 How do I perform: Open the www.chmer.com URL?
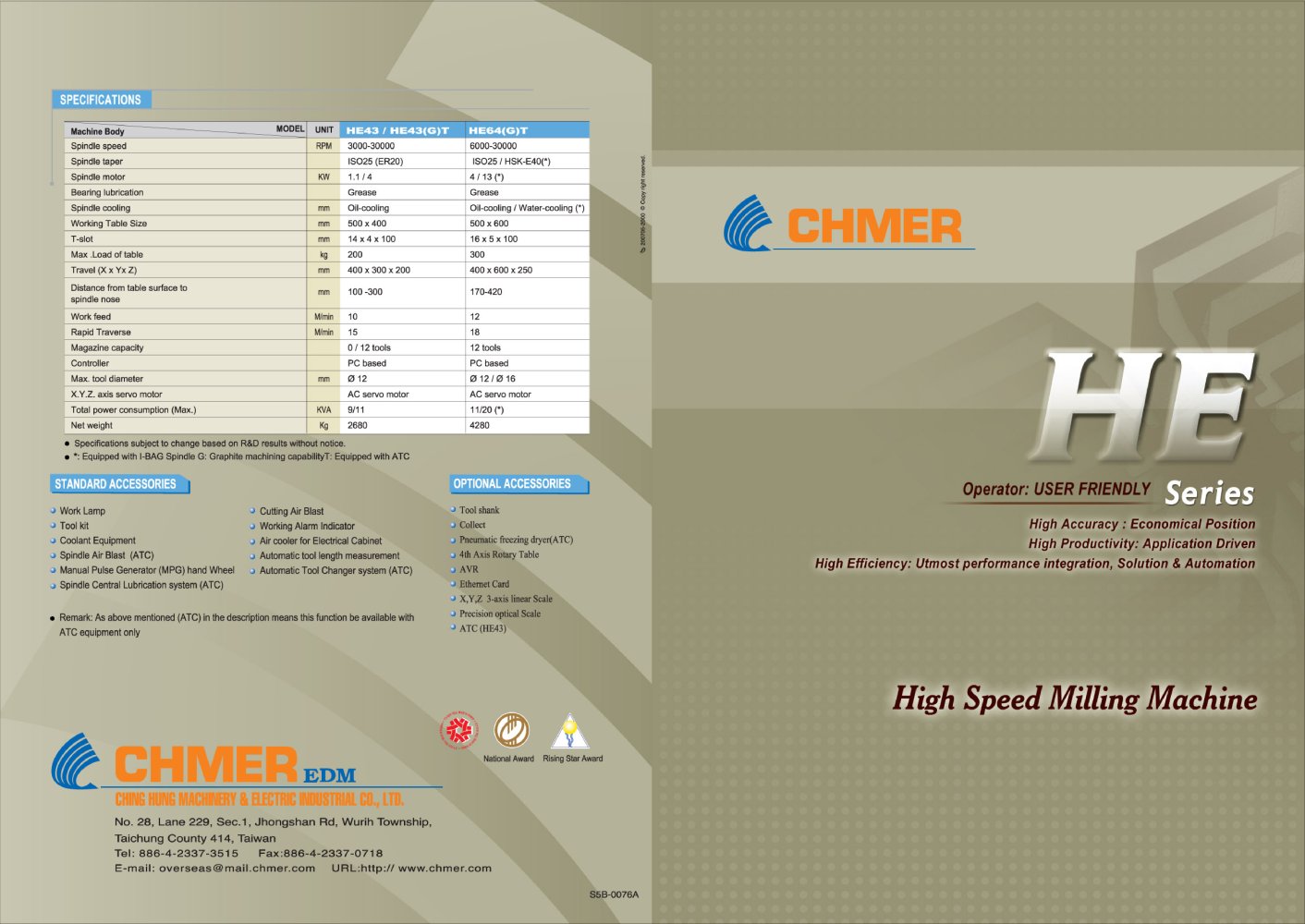(445, 869)
